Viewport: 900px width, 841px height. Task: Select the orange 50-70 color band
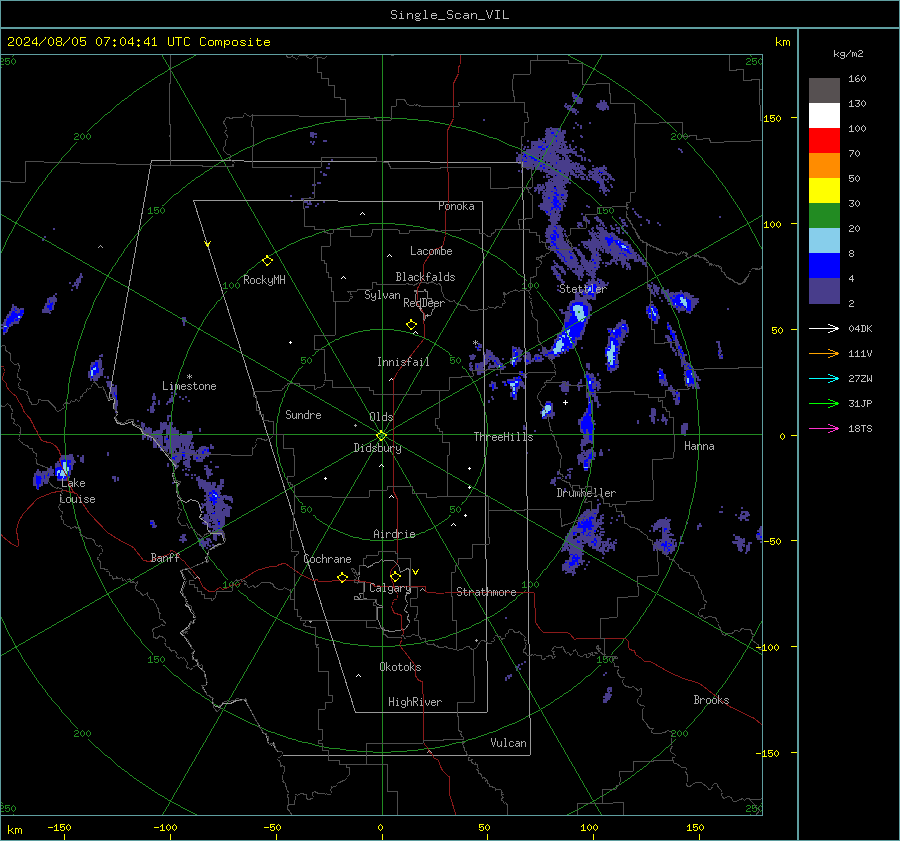[x=824, y=166]
